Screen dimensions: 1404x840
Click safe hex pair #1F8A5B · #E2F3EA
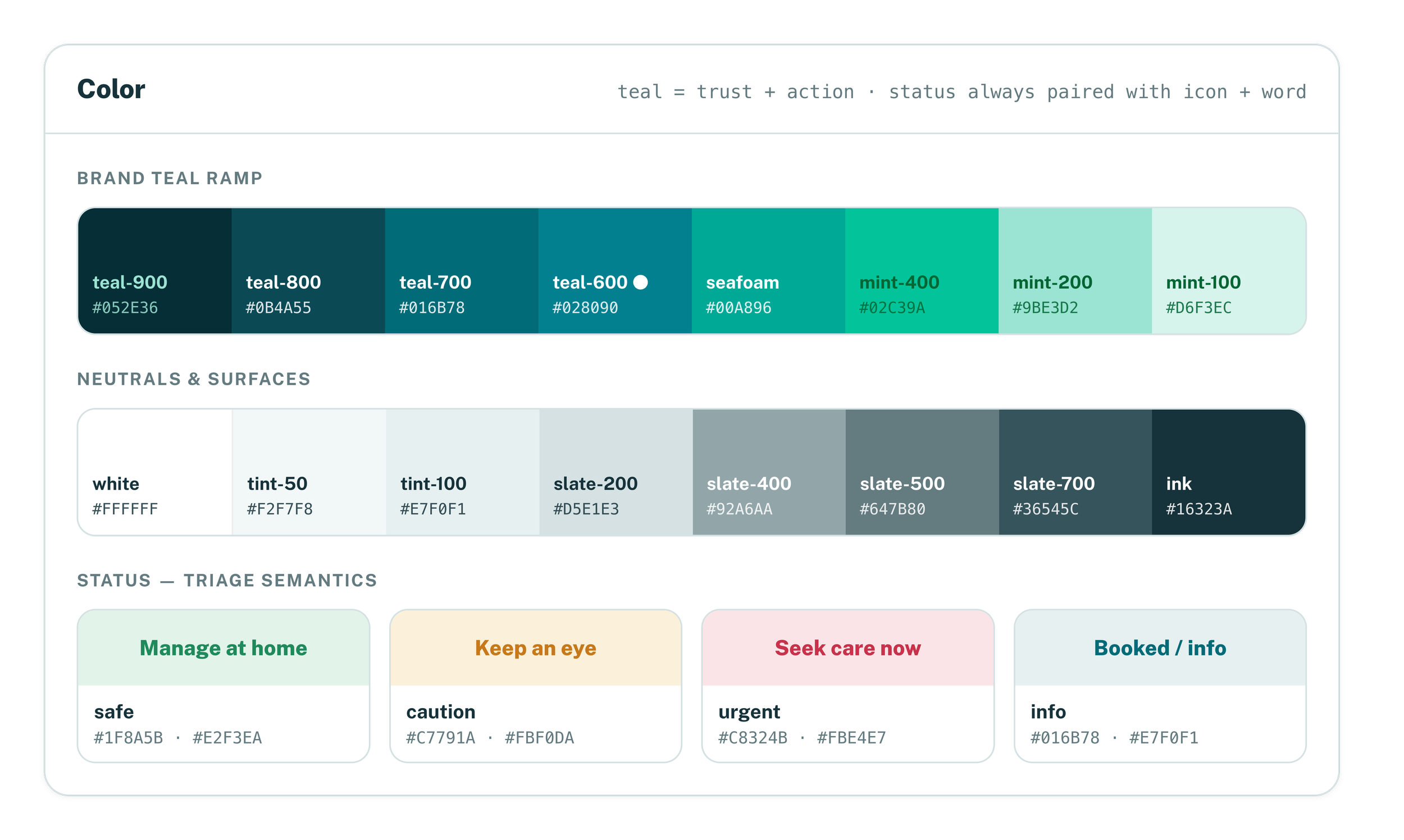(178, 738)
